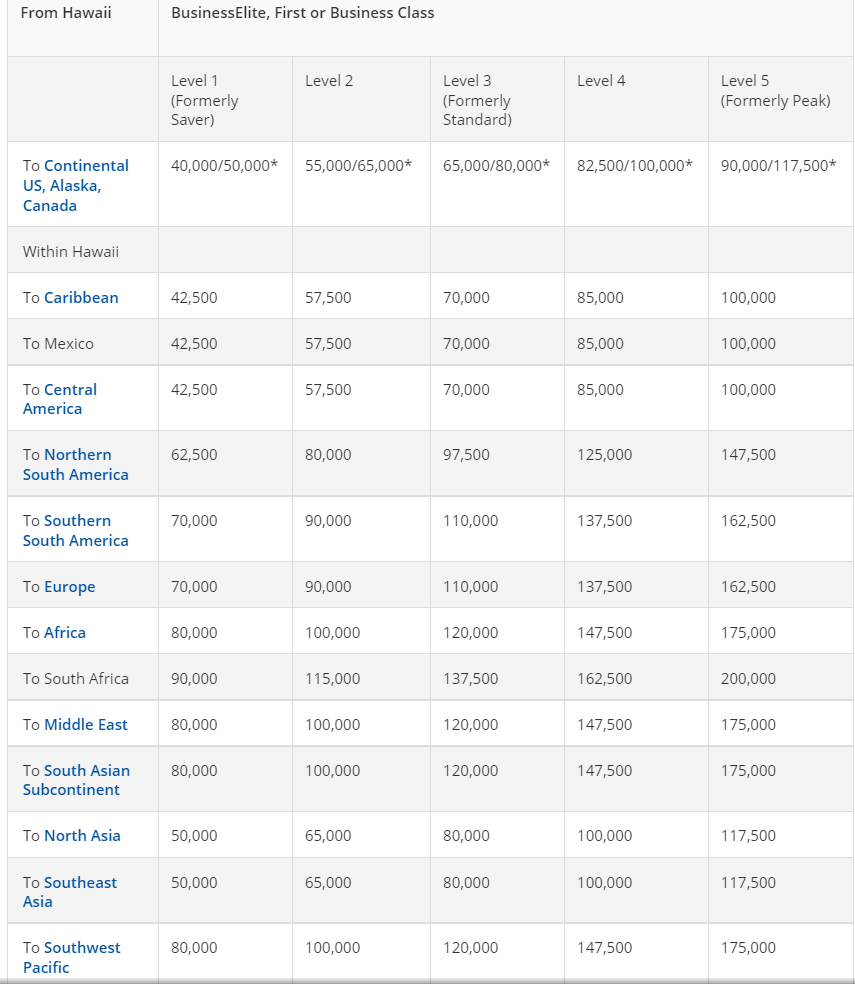This screenshot has height=984, width=855.
Task: Click the Caribbean destination link
Action: [81, 298]
